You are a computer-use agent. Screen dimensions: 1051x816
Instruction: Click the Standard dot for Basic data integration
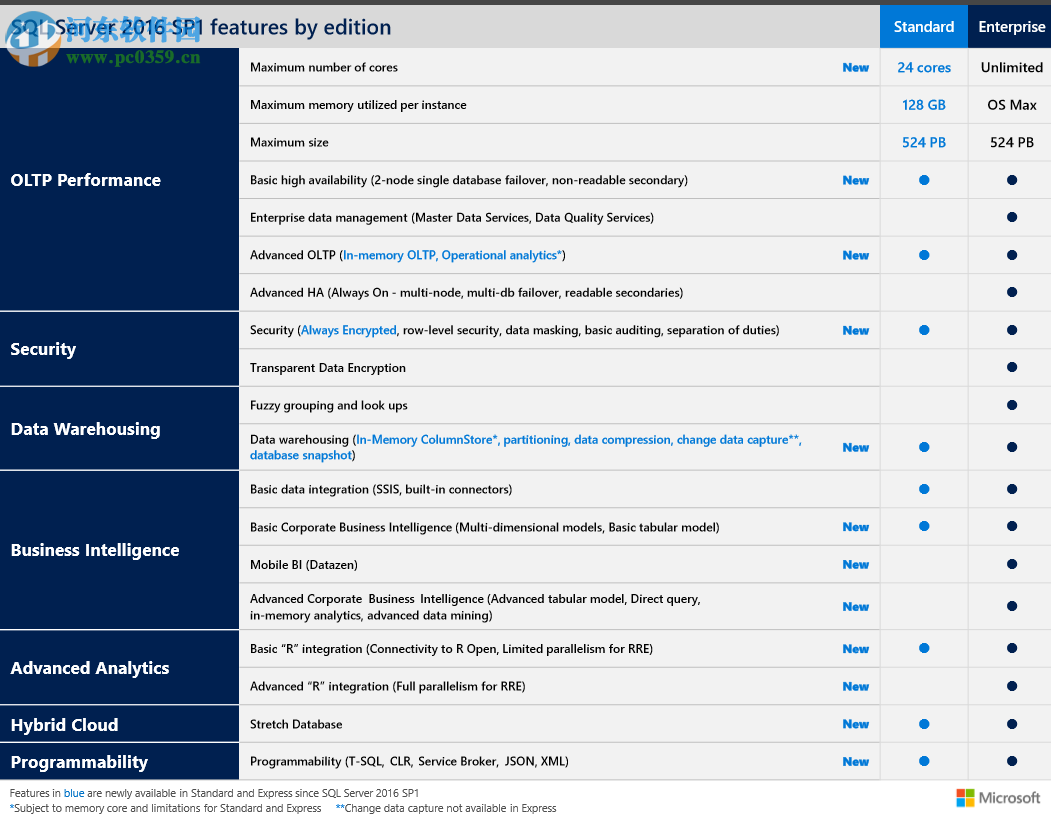(x=924, y=489)
